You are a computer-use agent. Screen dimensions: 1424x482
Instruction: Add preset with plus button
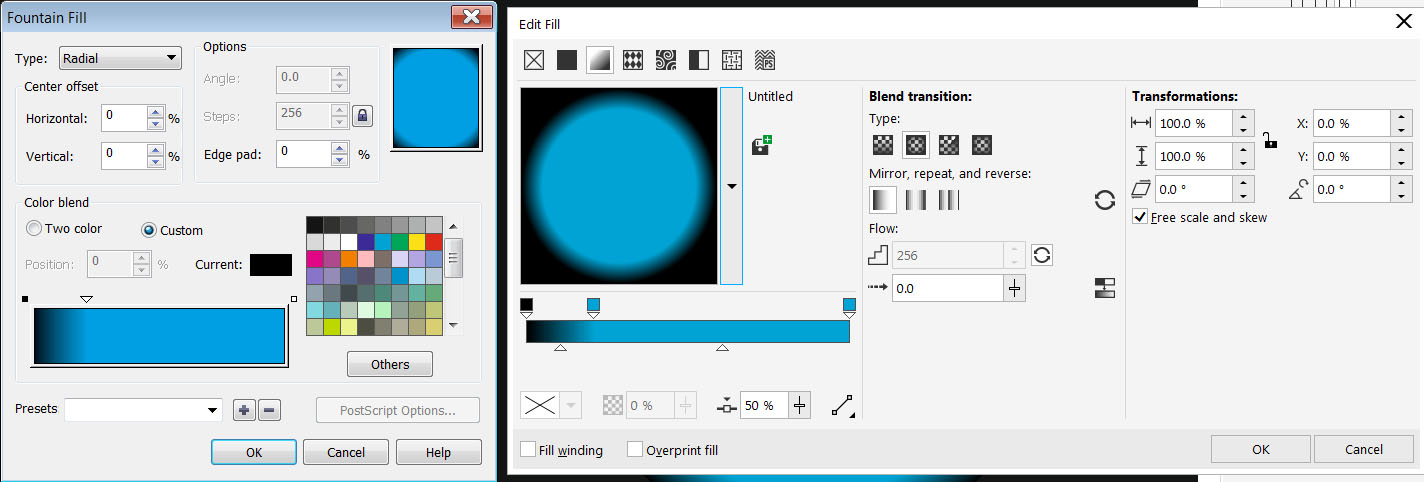243,409
